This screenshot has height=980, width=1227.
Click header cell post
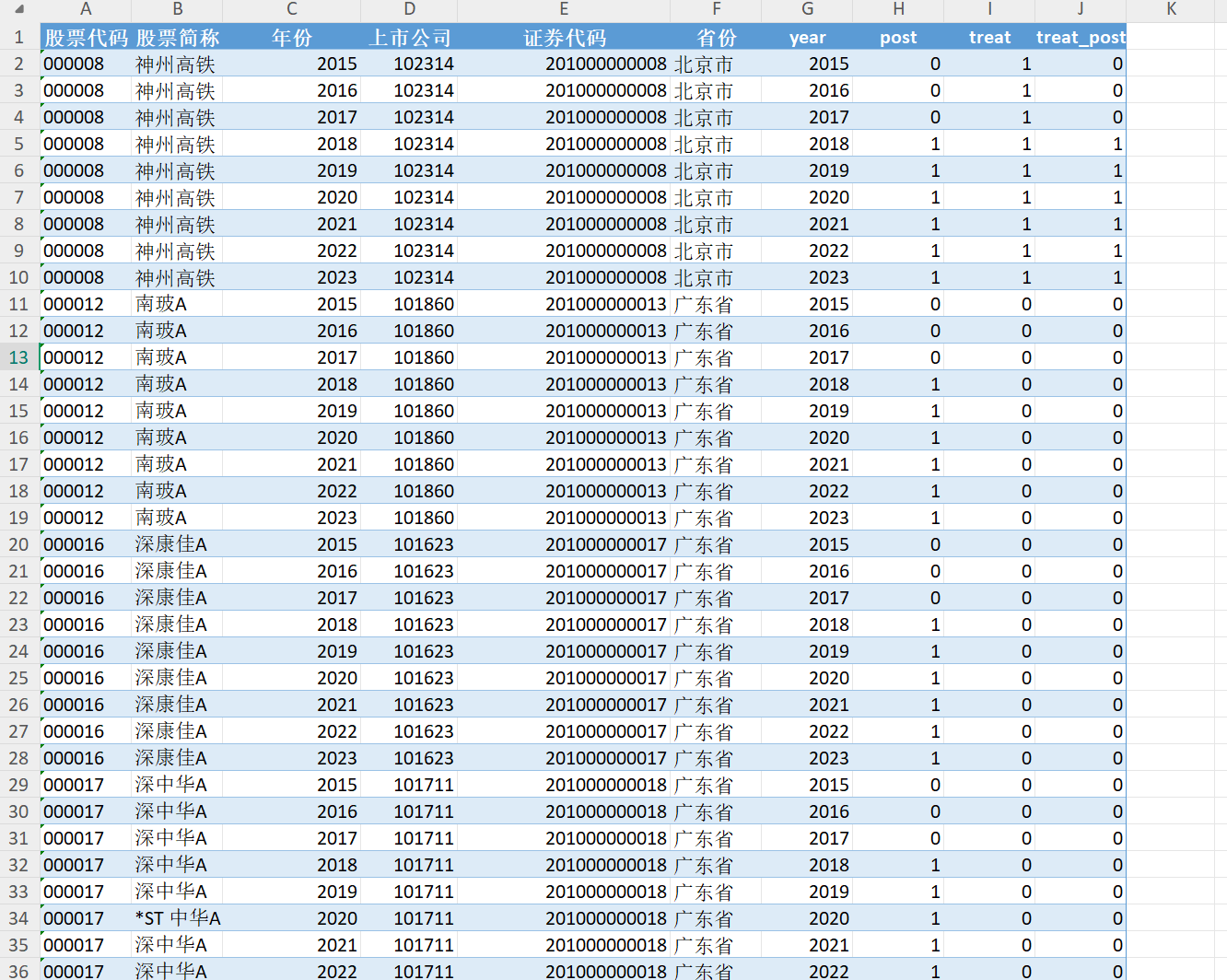[898, 38]
